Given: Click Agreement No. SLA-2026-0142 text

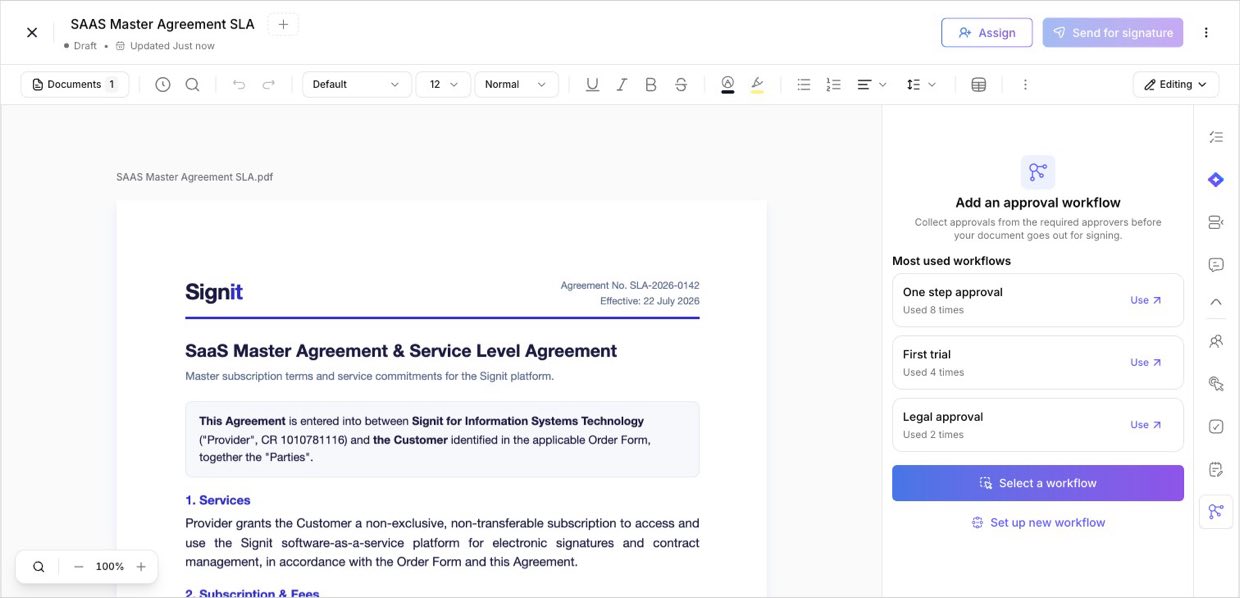Looking at the screenshot, I should (630, 285).
